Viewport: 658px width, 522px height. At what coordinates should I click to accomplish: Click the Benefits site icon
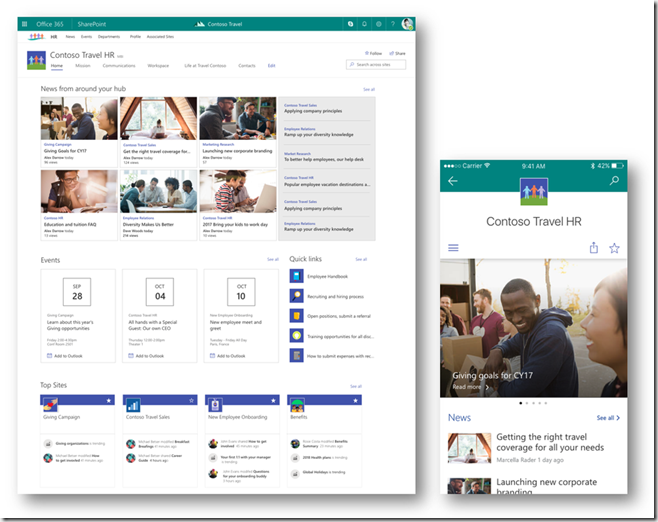tap(298, 405)
